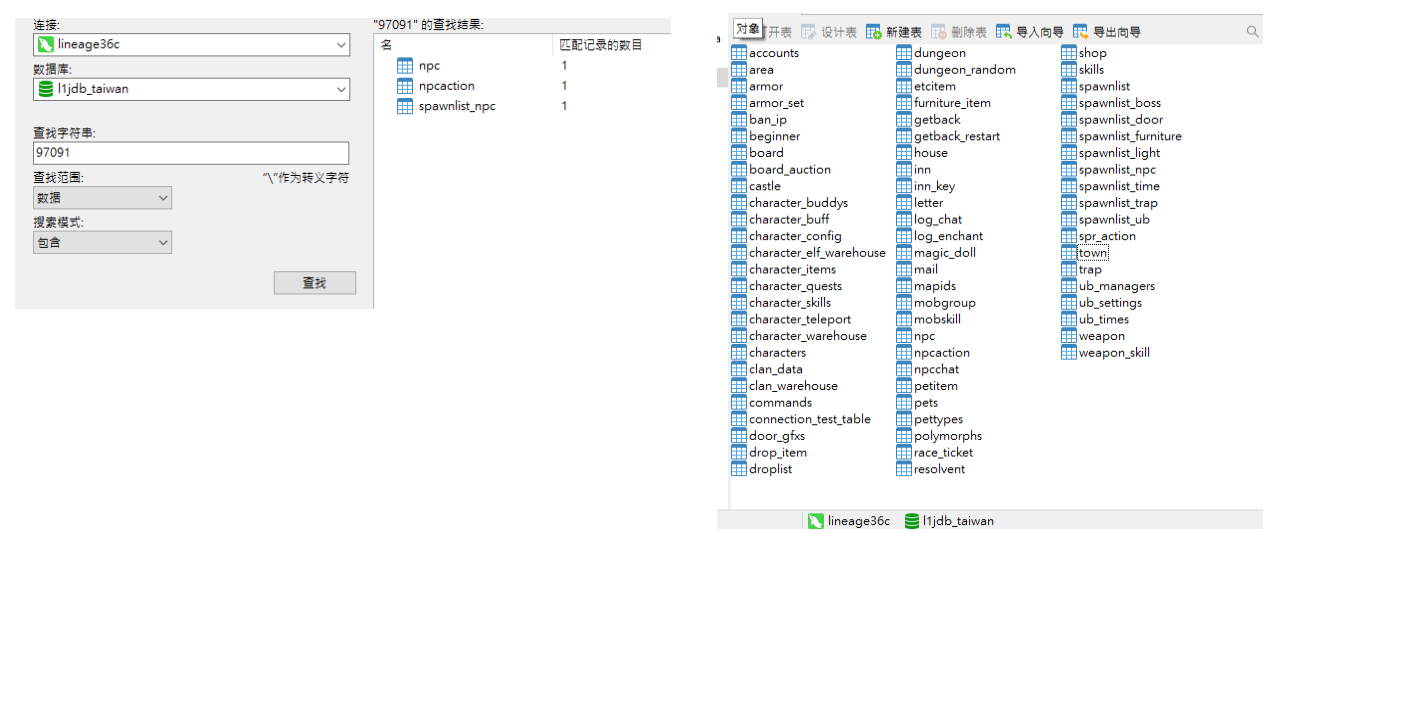Select the log_enchant table name
This screenshot has height=712, width=1416.
[x=948, y=236]
